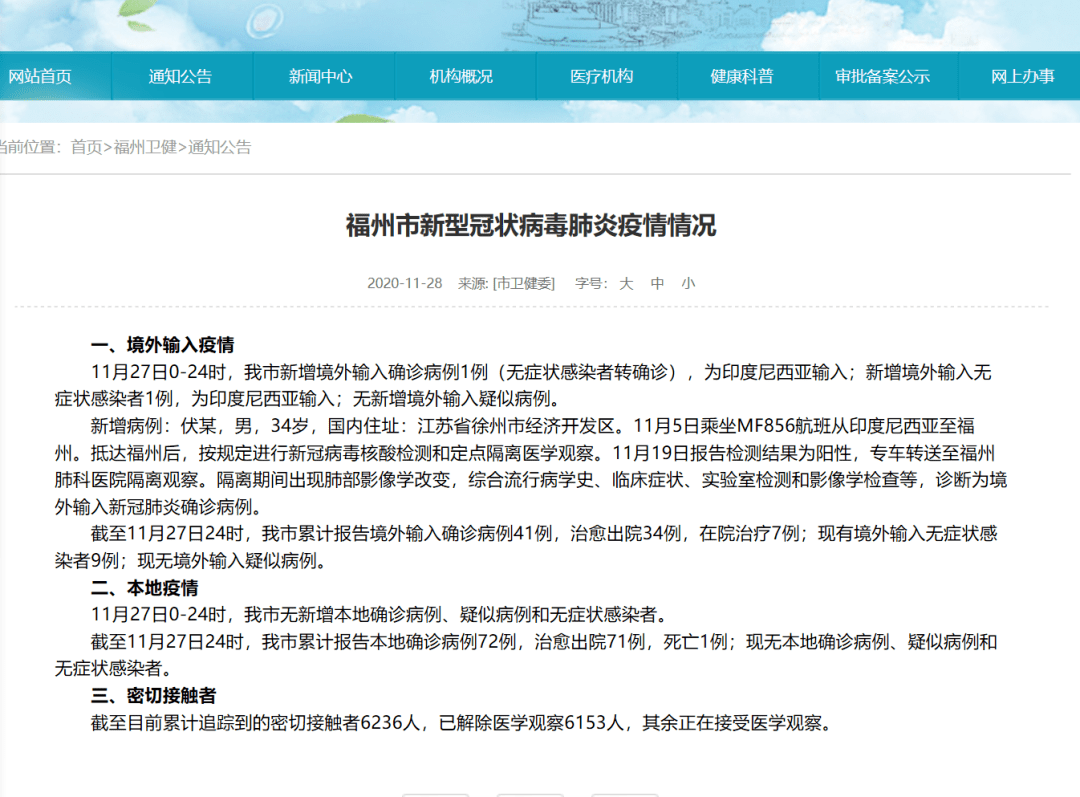This screenshot has width=1080, height=797.
Task: Click the middle button at page bottom
Action: click(x=531, y=792)
